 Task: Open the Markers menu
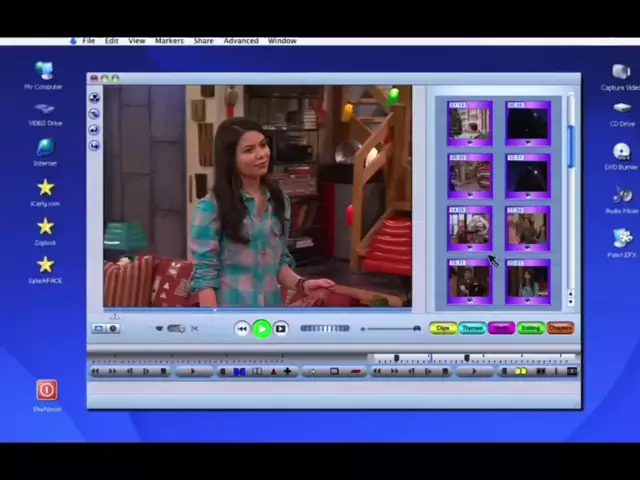(x=169, y=41)
